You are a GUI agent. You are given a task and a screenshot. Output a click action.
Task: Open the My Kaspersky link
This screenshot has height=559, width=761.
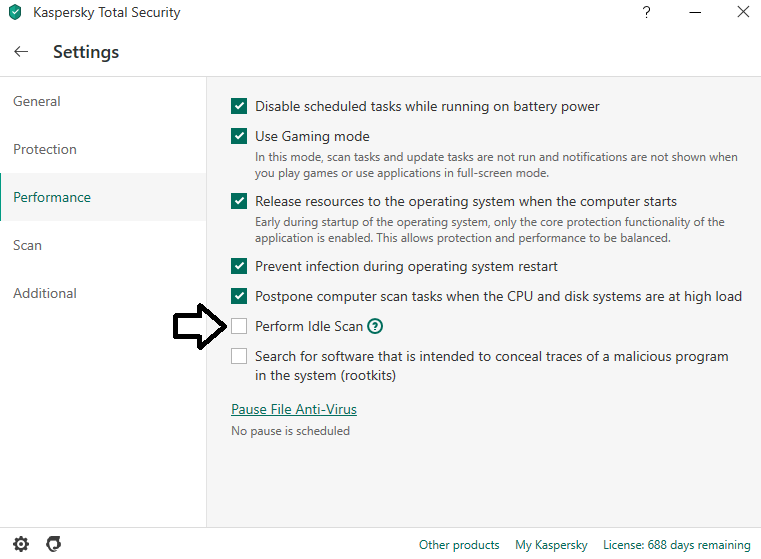tap(551, 545)
